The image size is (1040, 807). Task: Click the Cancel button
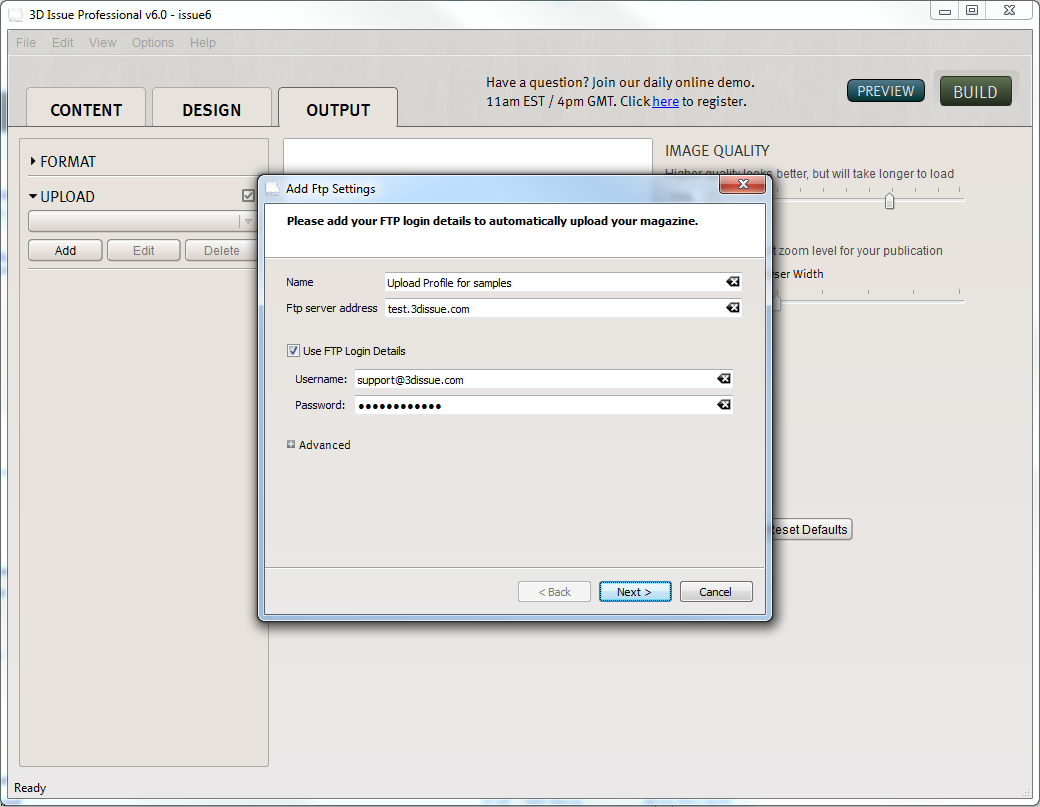click(x=715, y=592)
